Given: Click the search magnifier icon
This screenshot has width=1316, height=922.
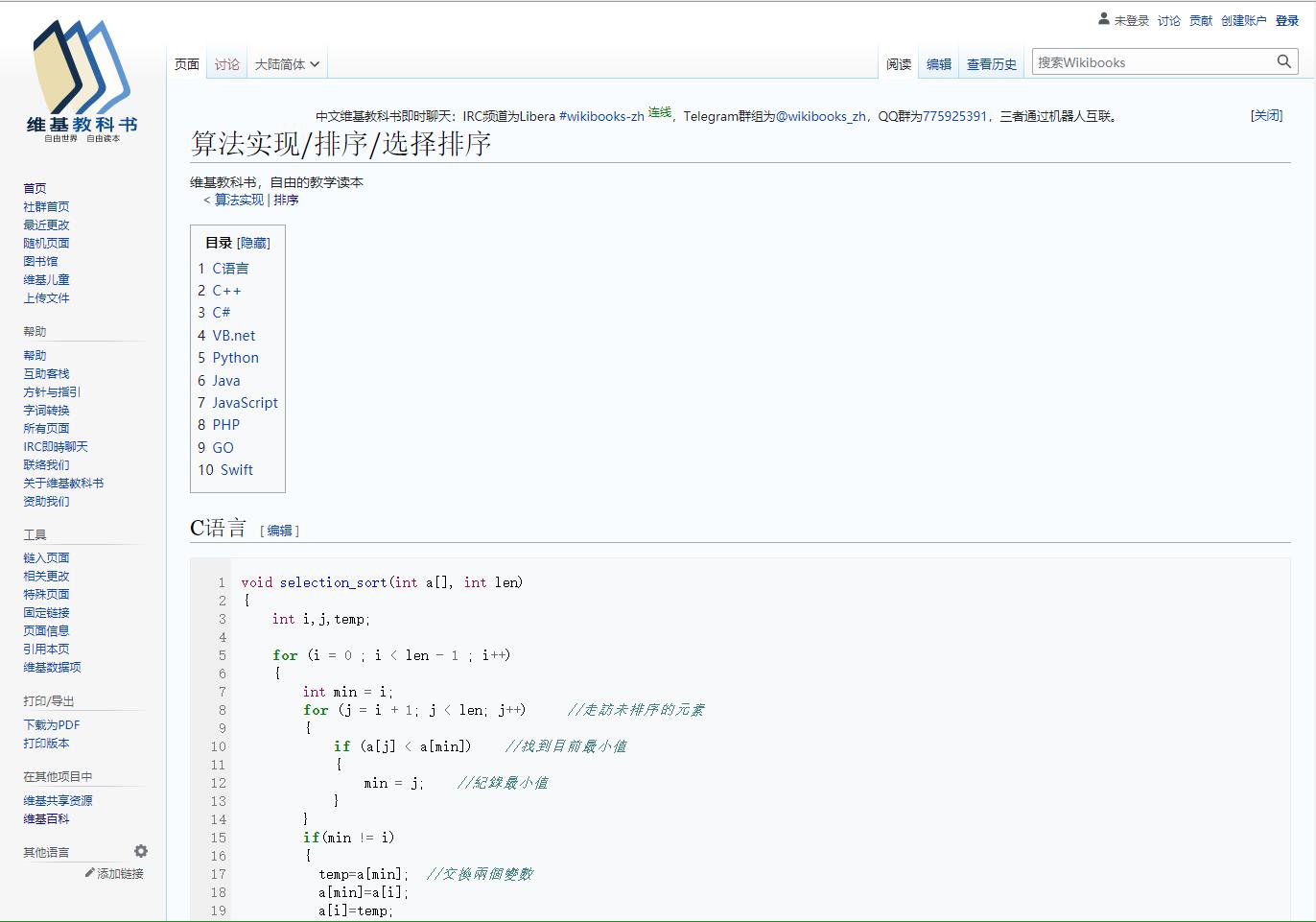Looking at the screenshot, I should point(1284,61).
